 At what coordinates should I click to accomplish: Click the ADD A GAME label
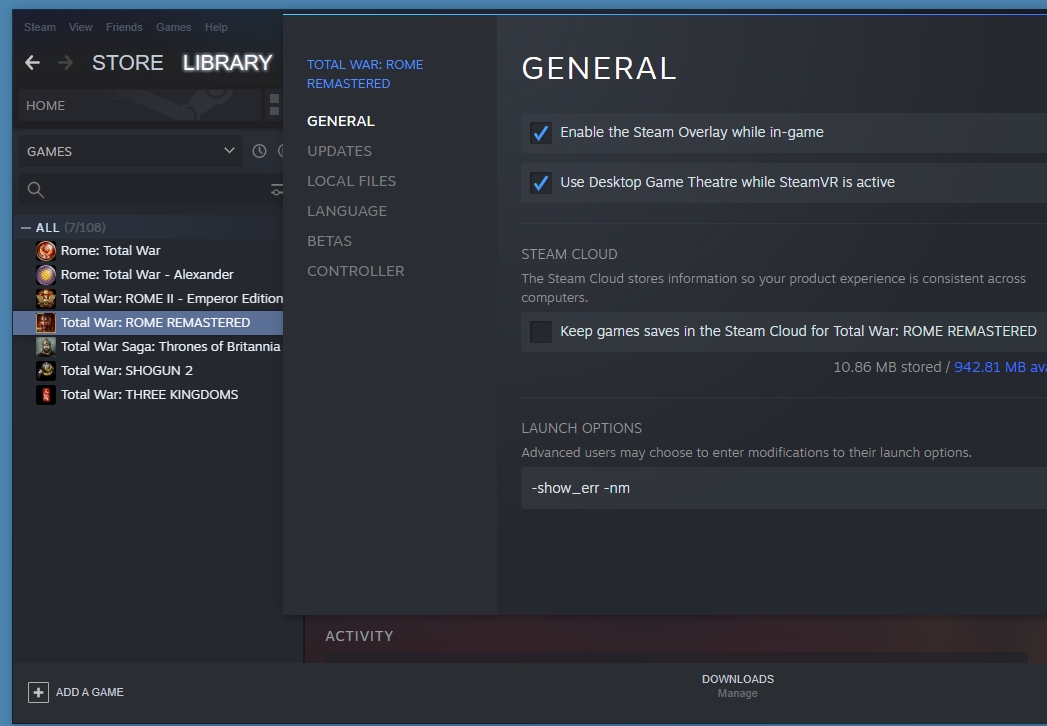(89, 693)
